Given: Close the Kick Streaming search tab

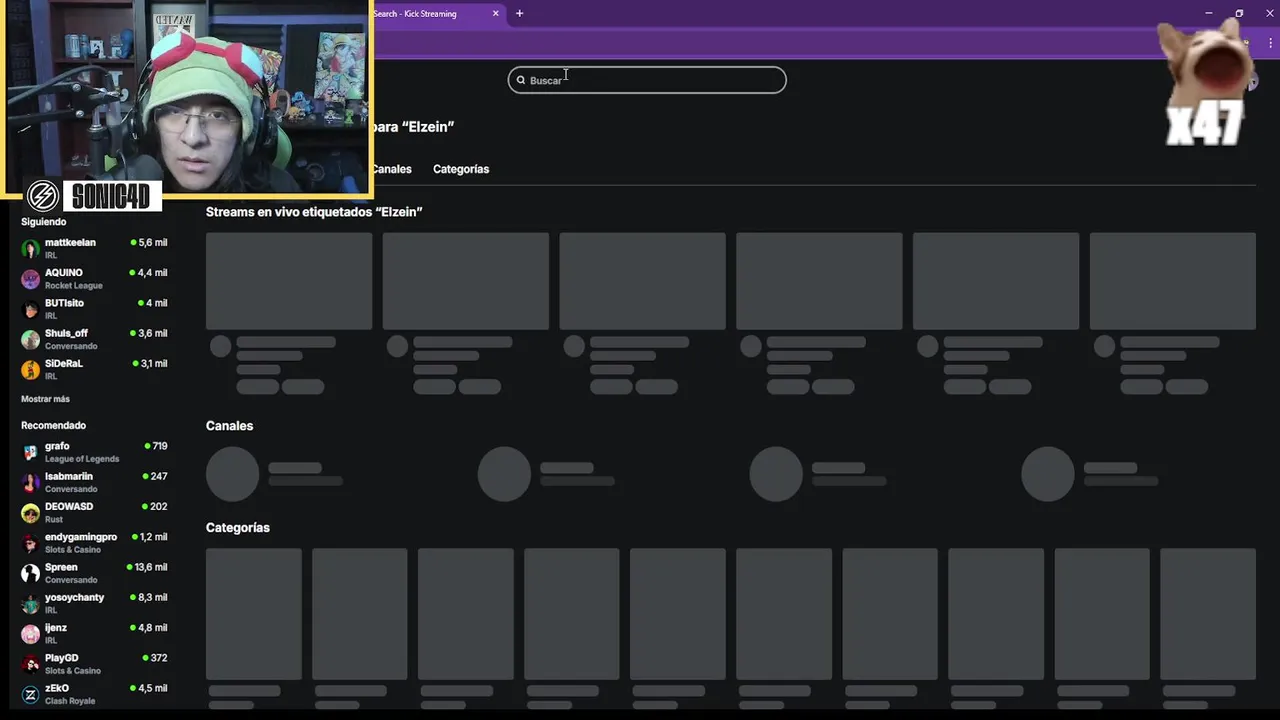Looking at the screenshot, I should coord(496,13).
